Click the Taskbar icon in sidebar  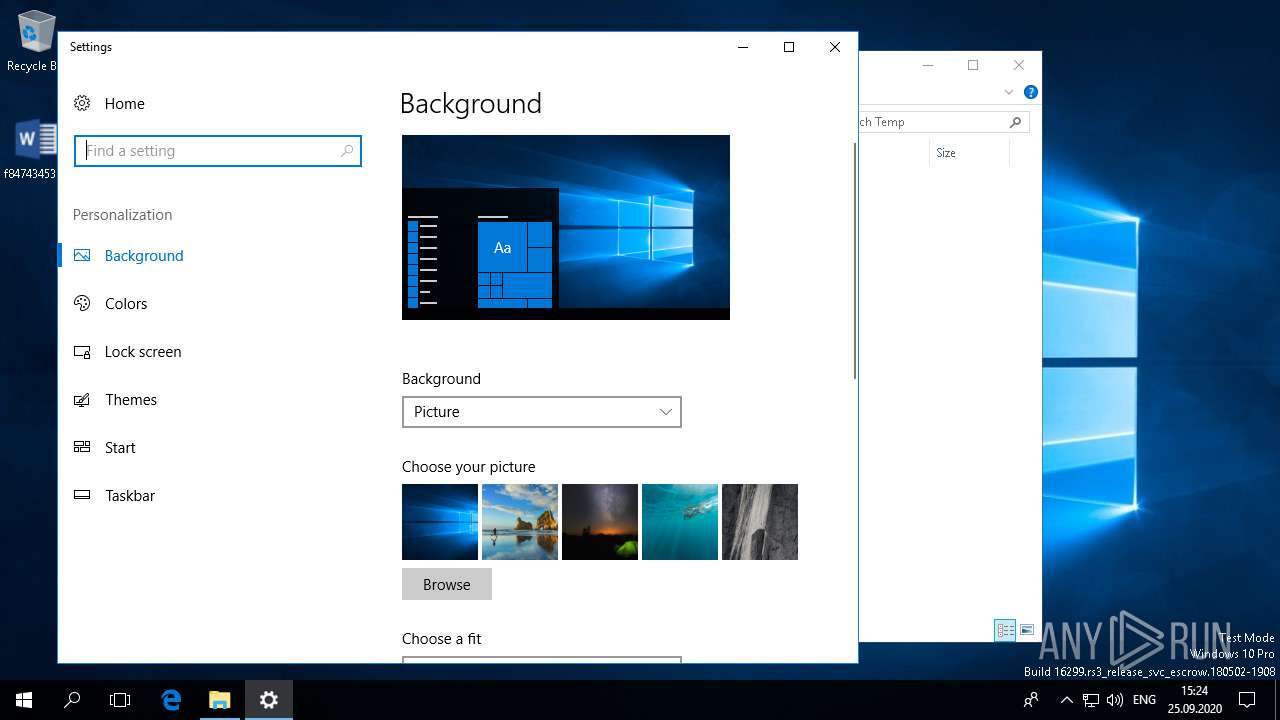pyautogui.click(x=82, y=495)
